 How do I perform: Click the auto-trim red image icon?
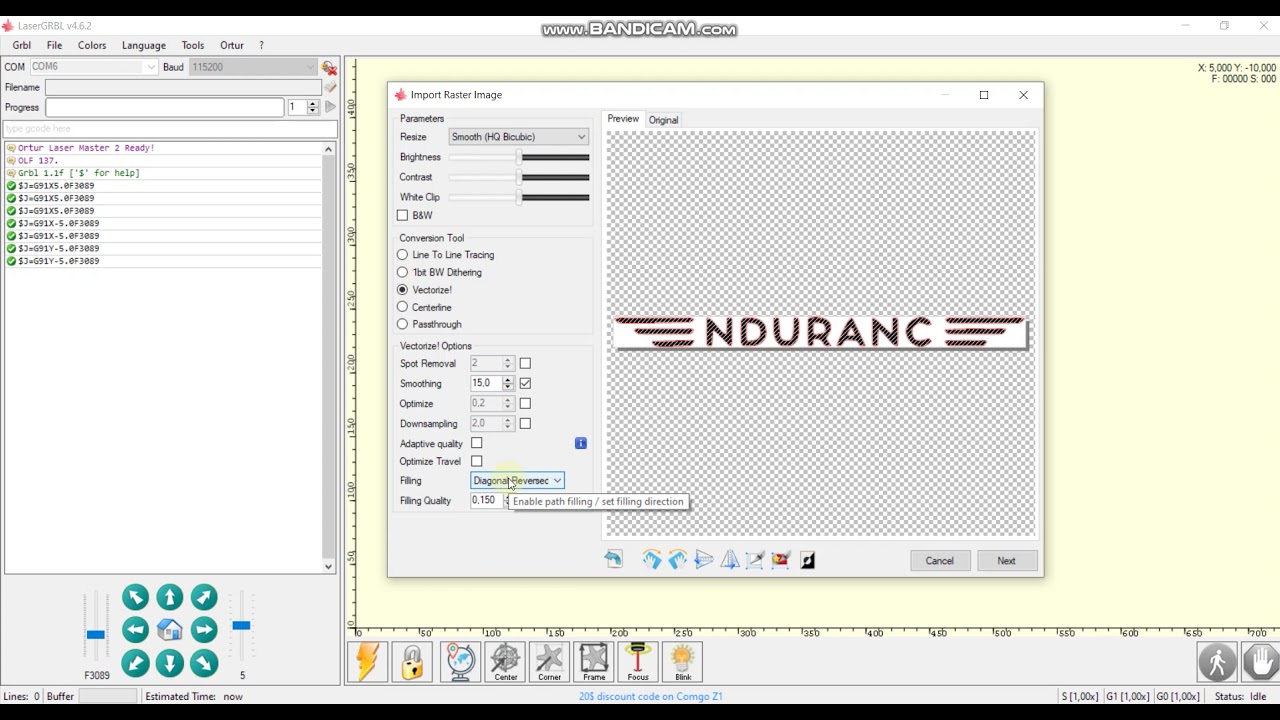tap(781, 560)
